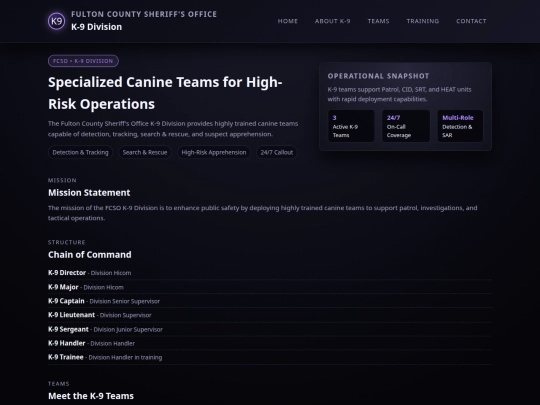
Task: Click the K9 circular logo badge
Action: coord(56,21)
